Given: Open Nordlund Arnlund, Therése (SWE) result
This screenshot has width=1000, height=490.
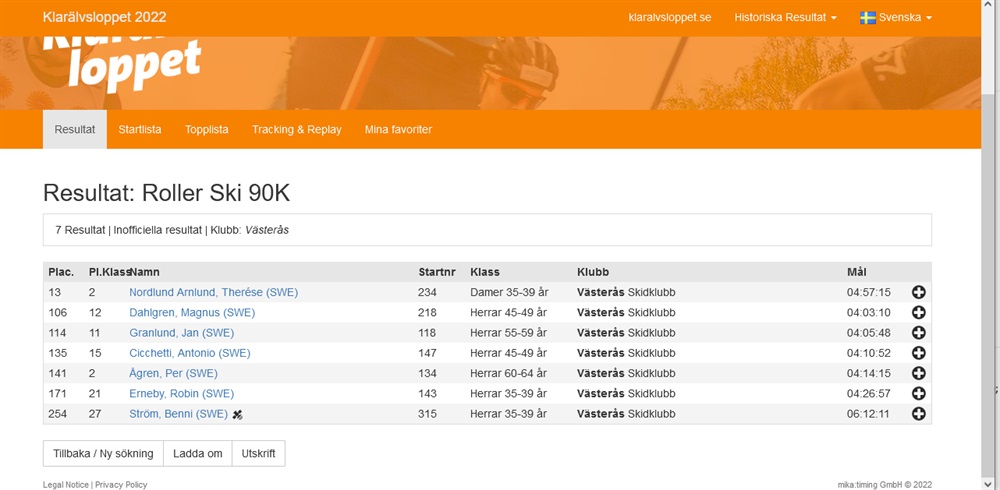Looking at the screenshot, I should (214, 292).
